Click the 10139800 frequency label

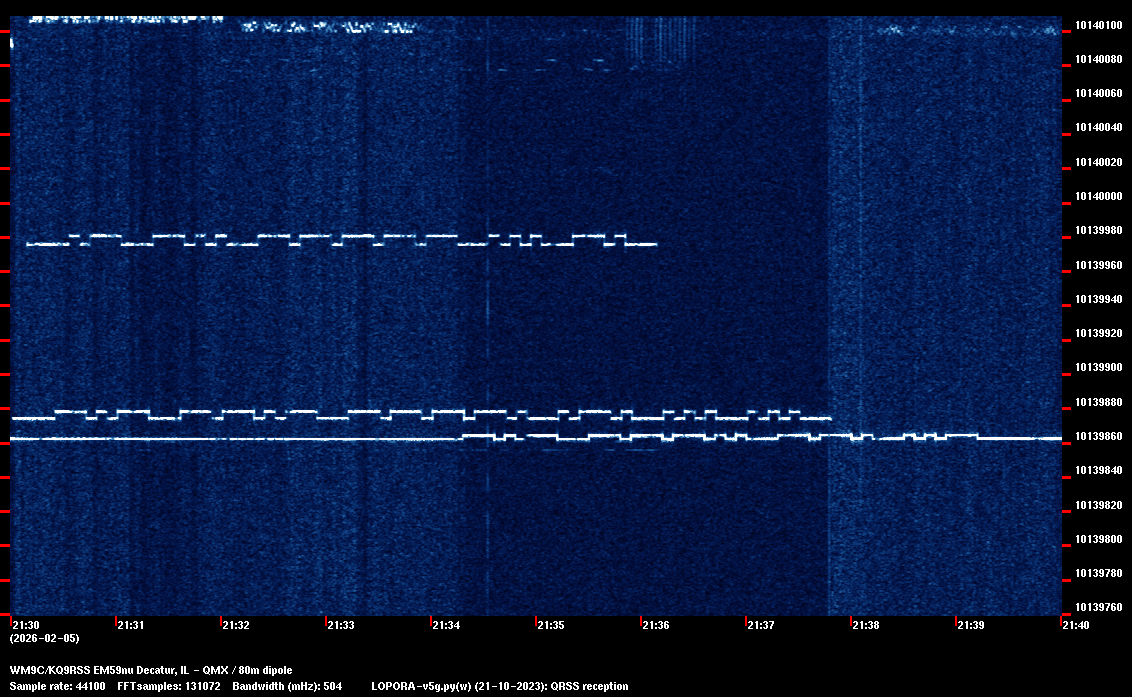click(1099, 540)
